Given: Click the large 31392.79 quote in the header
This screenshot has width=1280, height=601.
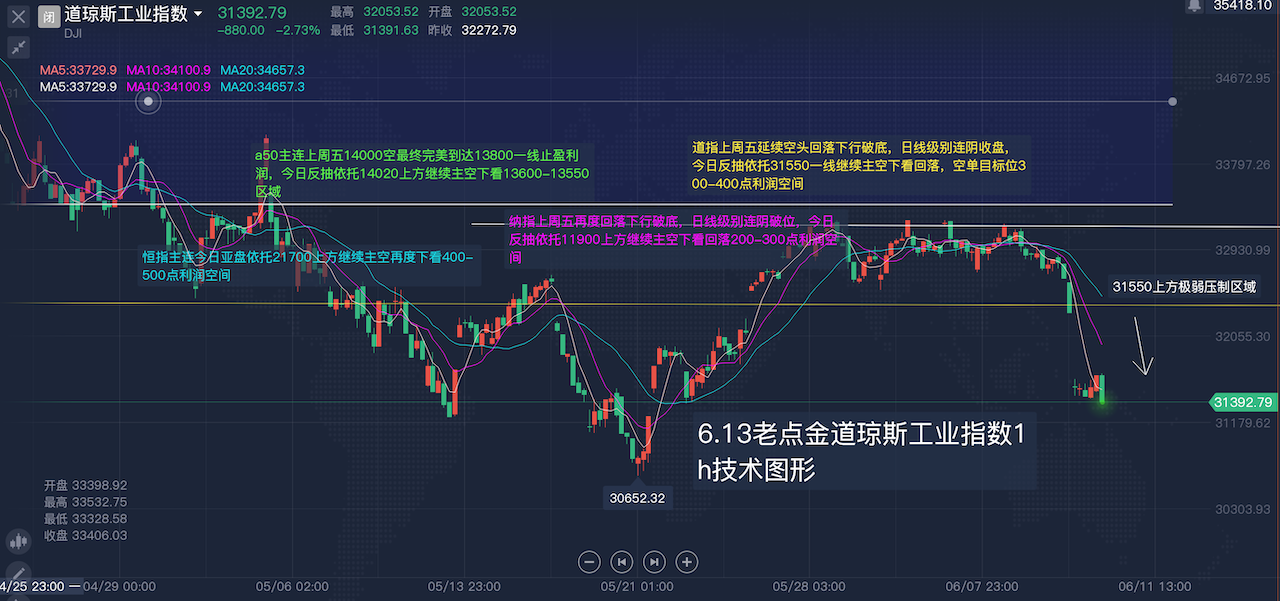Looking at the screenshot, I should (252, 12).
